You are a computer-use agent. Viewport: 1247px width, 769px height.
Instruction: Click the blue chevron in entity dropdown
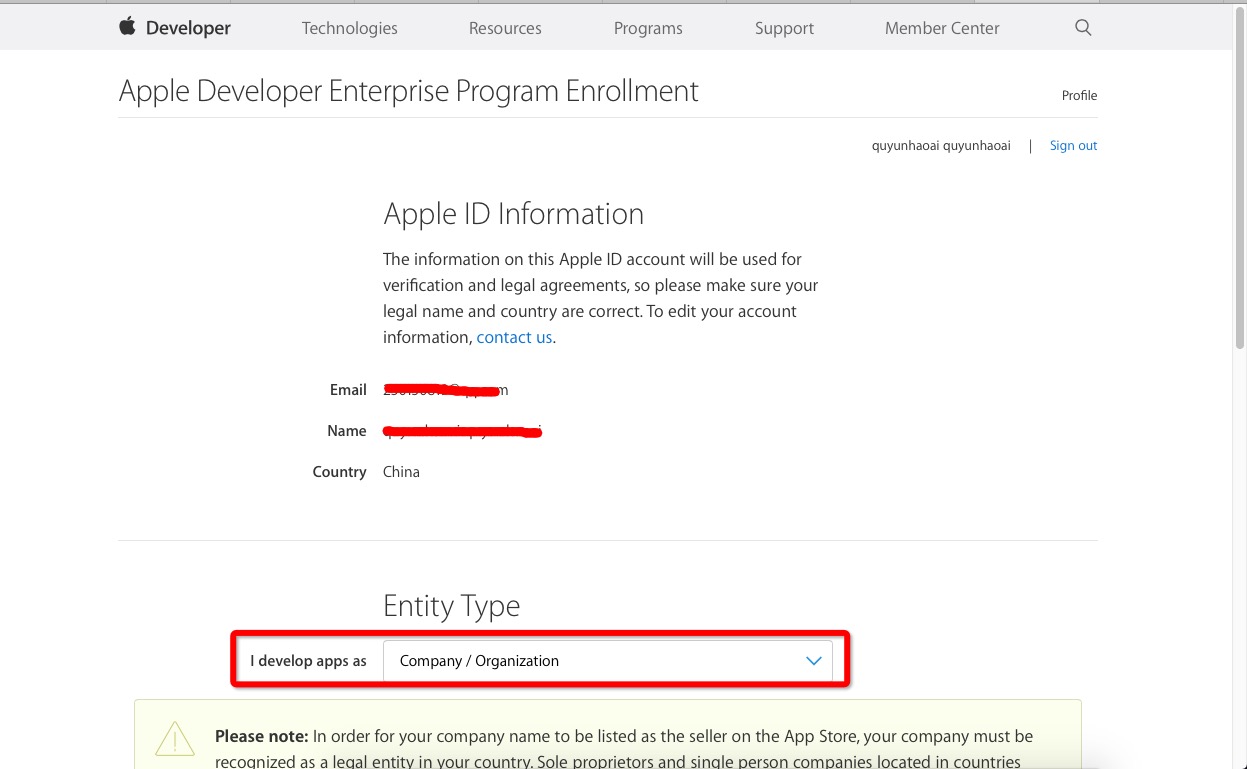click(813, 661)
